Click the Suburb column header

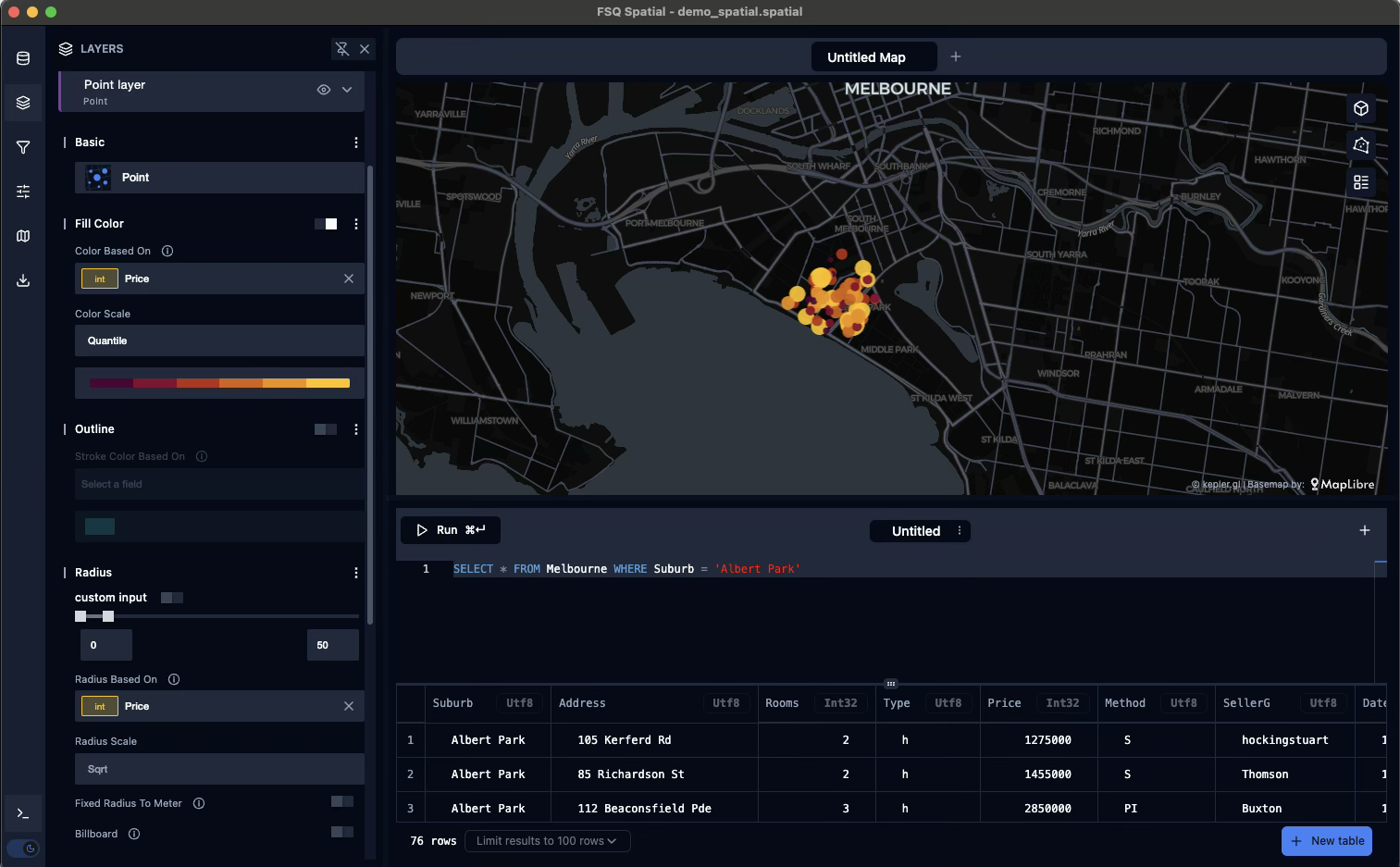[488, 703]
